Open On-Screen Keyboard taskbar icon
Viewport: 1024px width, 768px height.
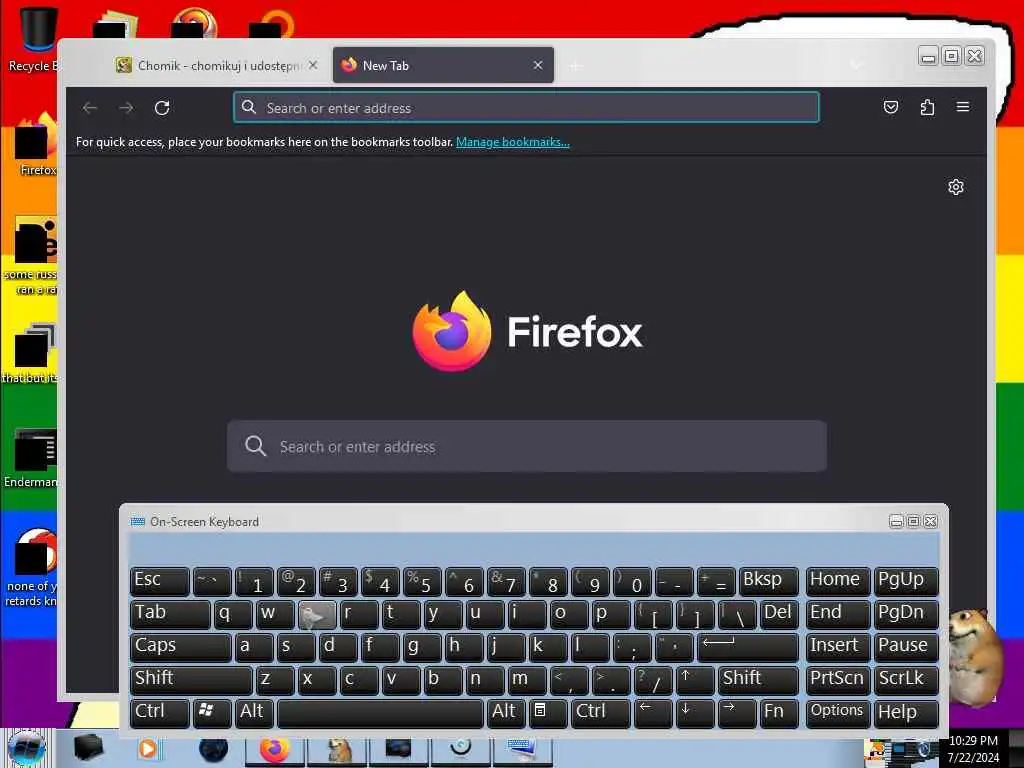click(522, 750)
